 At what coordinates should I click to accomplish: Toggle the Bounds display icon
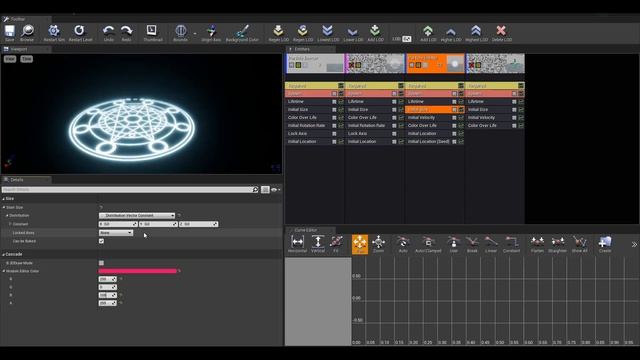click(180, 33)
